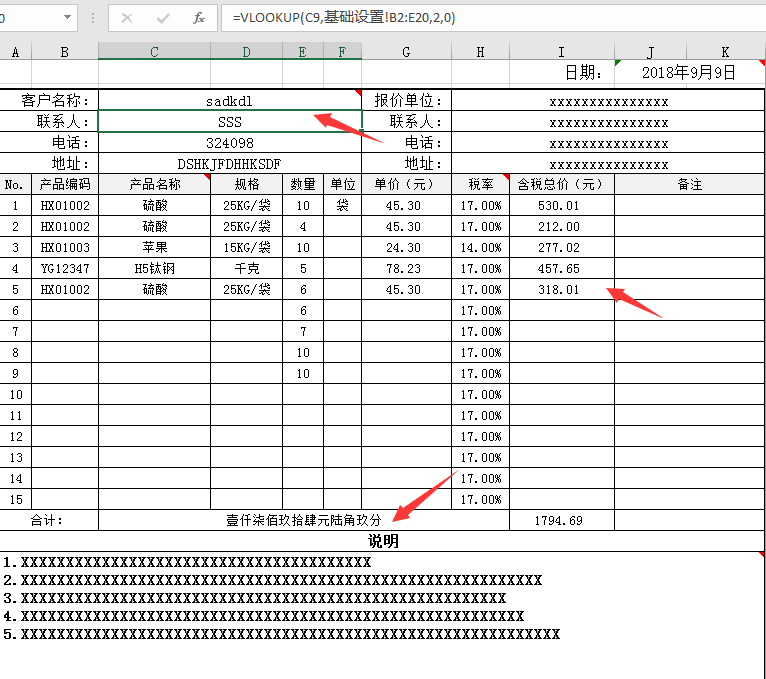Viewport: 766px width, 679px height.
Task: Select the H5钛钢 product name cell
Action: [154, 269]
